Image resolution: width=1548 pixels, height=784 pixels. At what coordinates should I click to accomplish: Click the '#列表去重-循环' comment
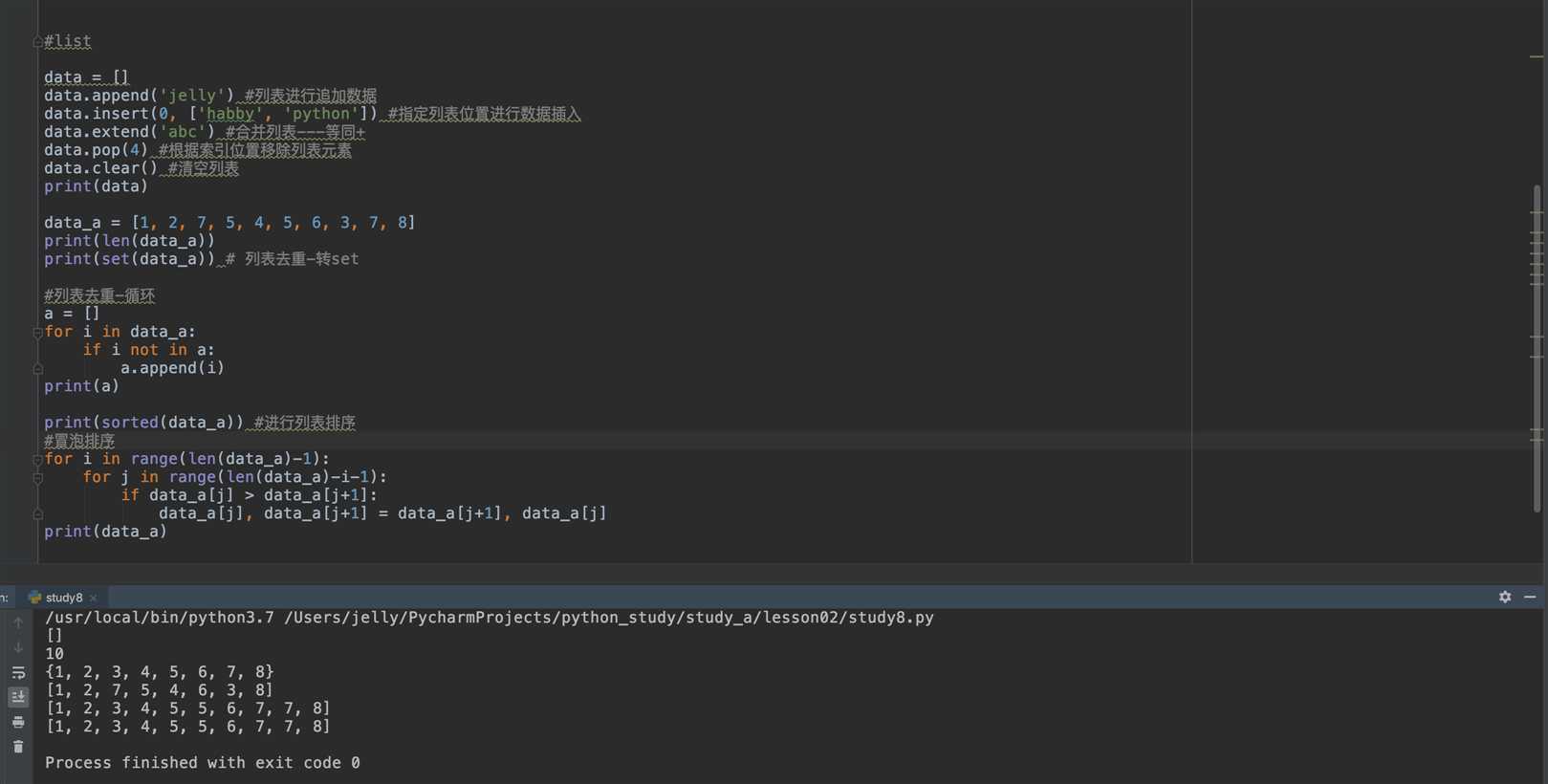(99, 295)
